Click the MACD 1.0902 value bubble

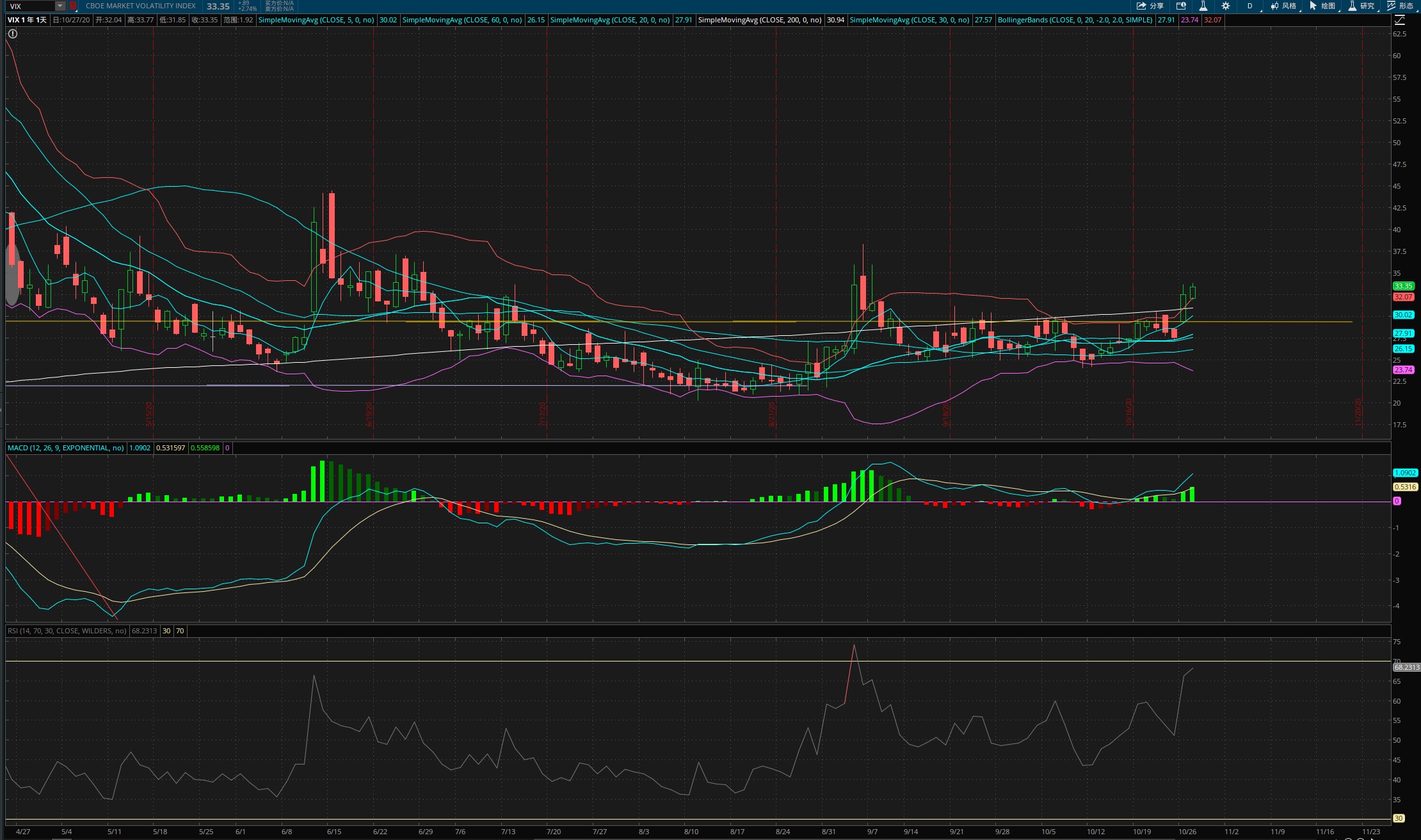(x=1406, y=473)
